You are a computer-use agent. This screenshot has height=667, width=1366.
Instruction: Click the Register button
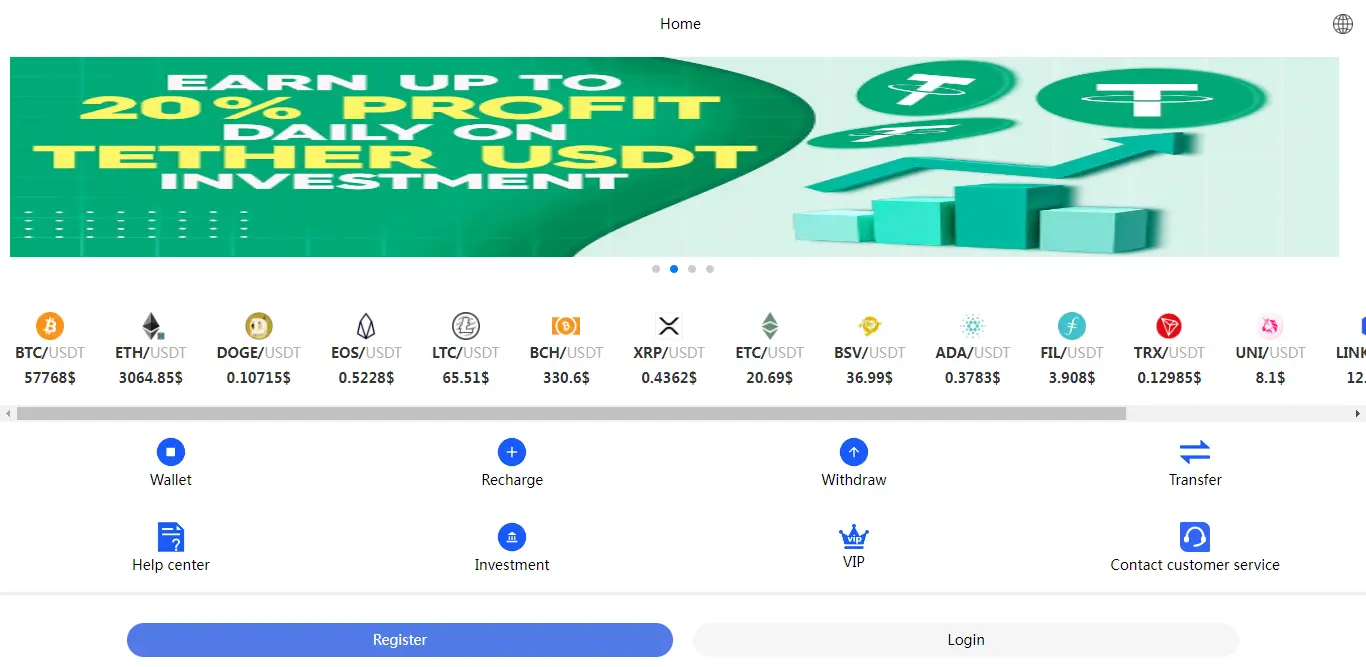[400, 640]
